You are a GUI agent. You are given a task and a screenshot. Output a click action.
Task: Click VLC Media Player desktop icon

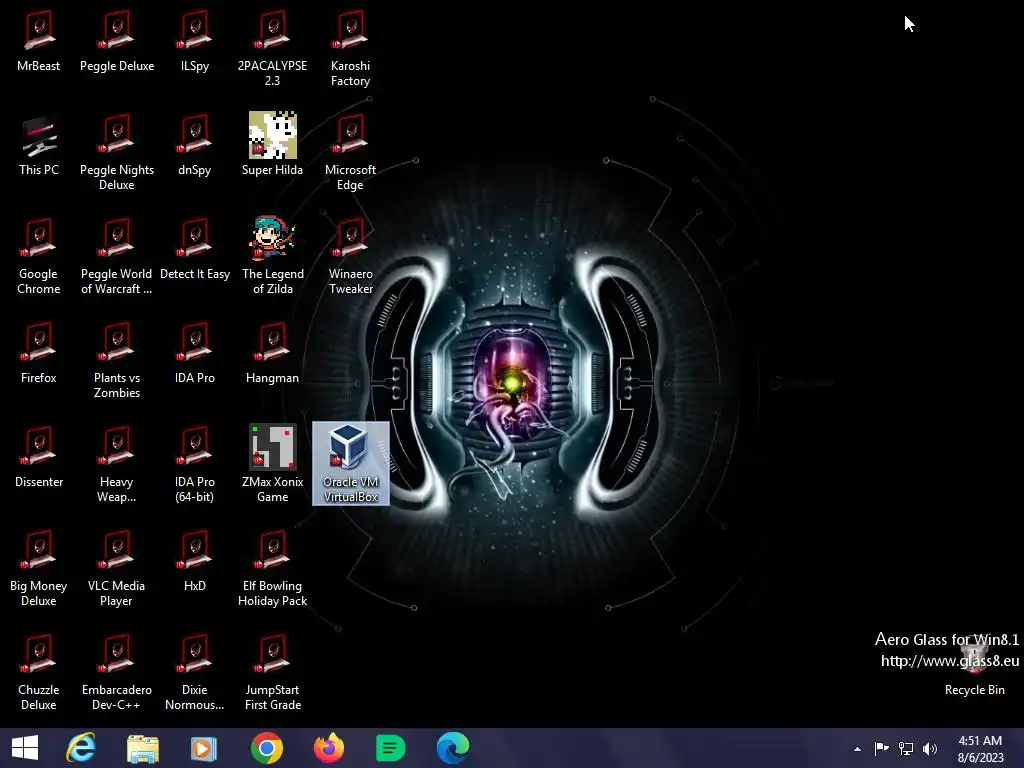[x=117, y=568]
